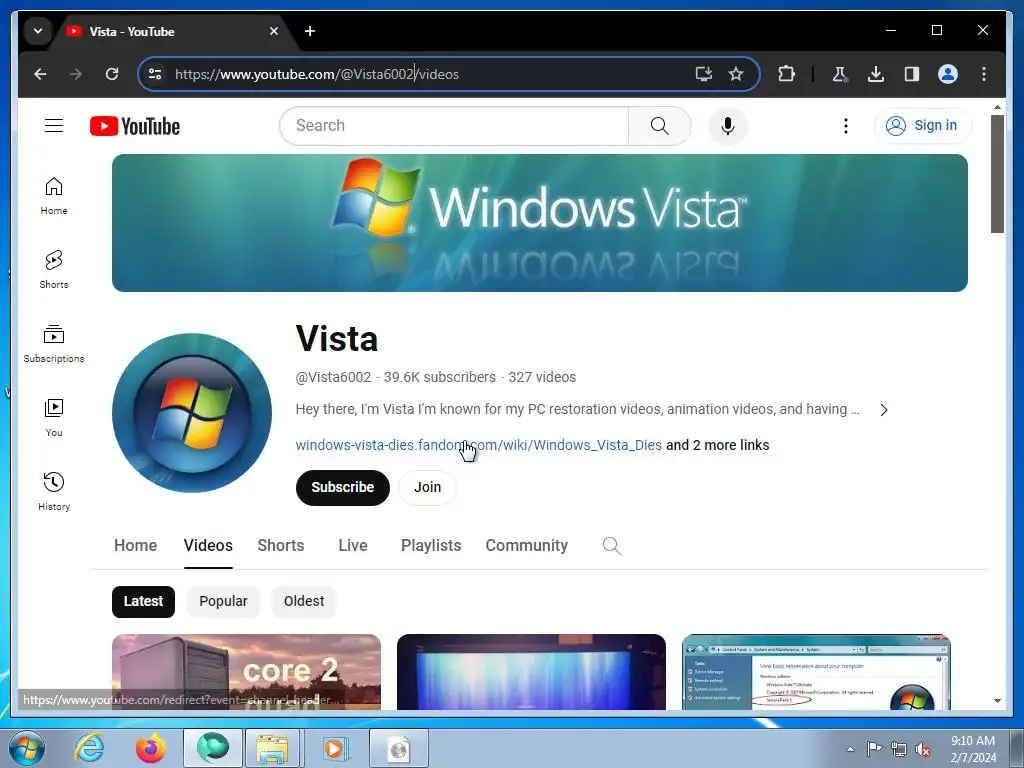This screenshot has height=768, width=1024.
Task: Click the browser back arrow
Action: [x=40, y=74]
